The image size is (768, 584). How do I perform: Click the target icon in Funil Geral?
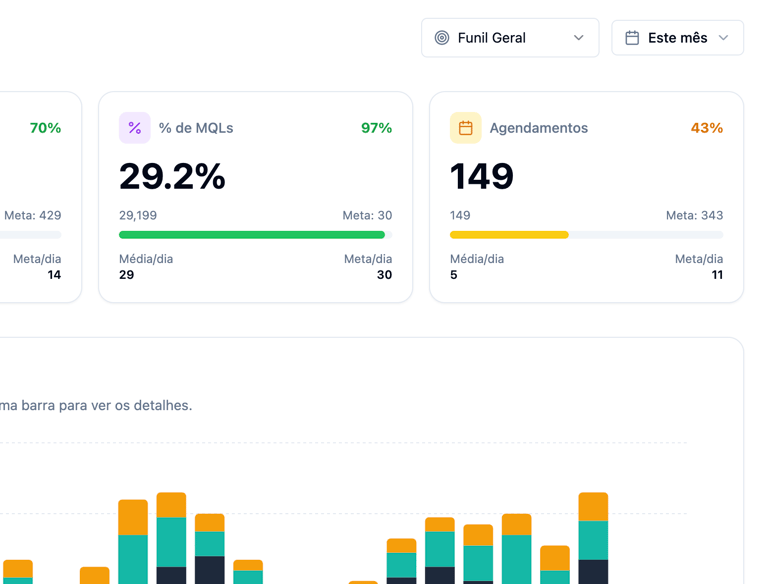point(442,38)
